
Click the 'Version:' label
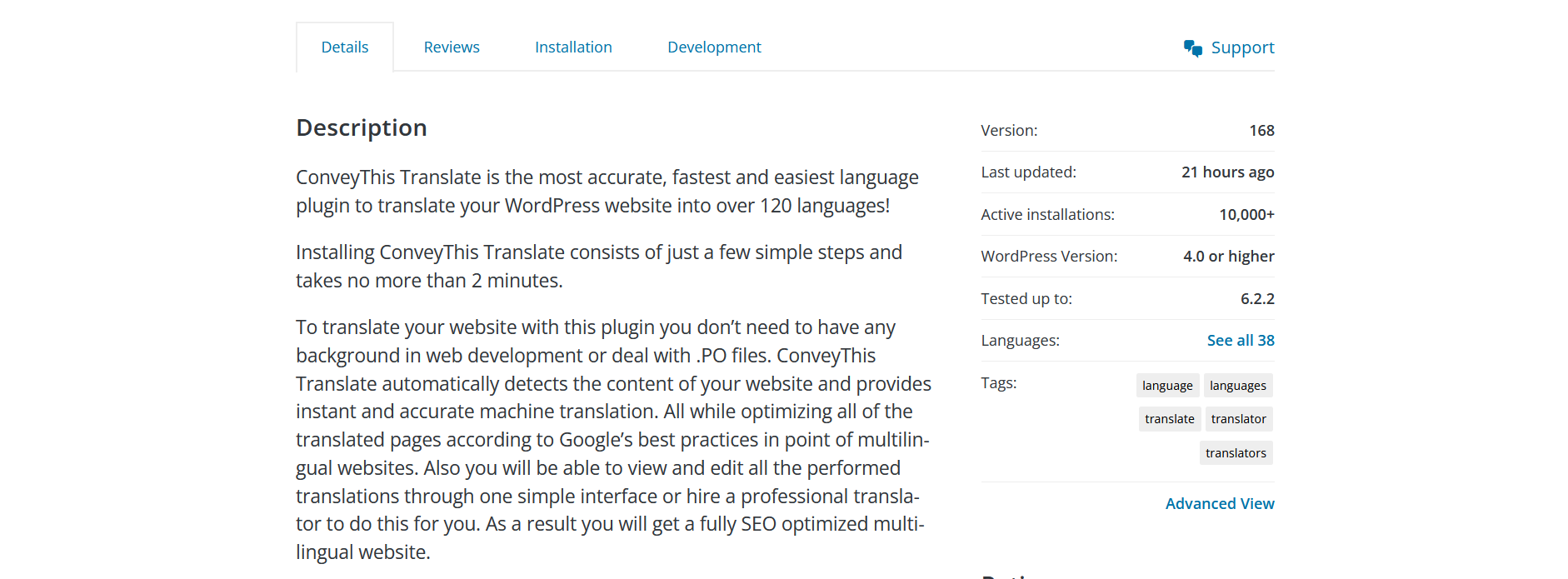1009,131
